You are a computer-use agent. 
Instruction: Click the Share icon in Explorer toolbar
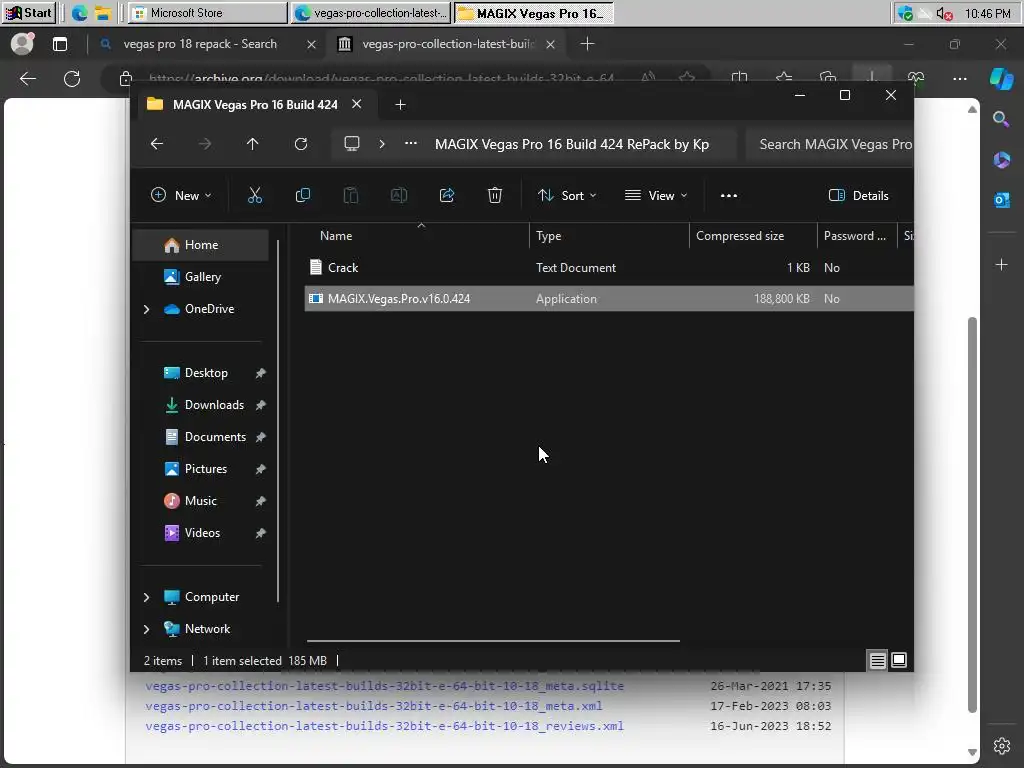point(447,195)
